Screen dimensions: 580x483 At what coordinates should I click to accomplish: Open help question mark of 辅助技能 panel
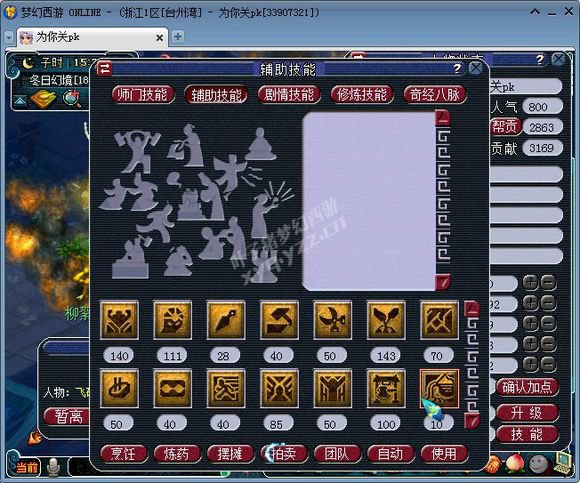pos(458,68)
